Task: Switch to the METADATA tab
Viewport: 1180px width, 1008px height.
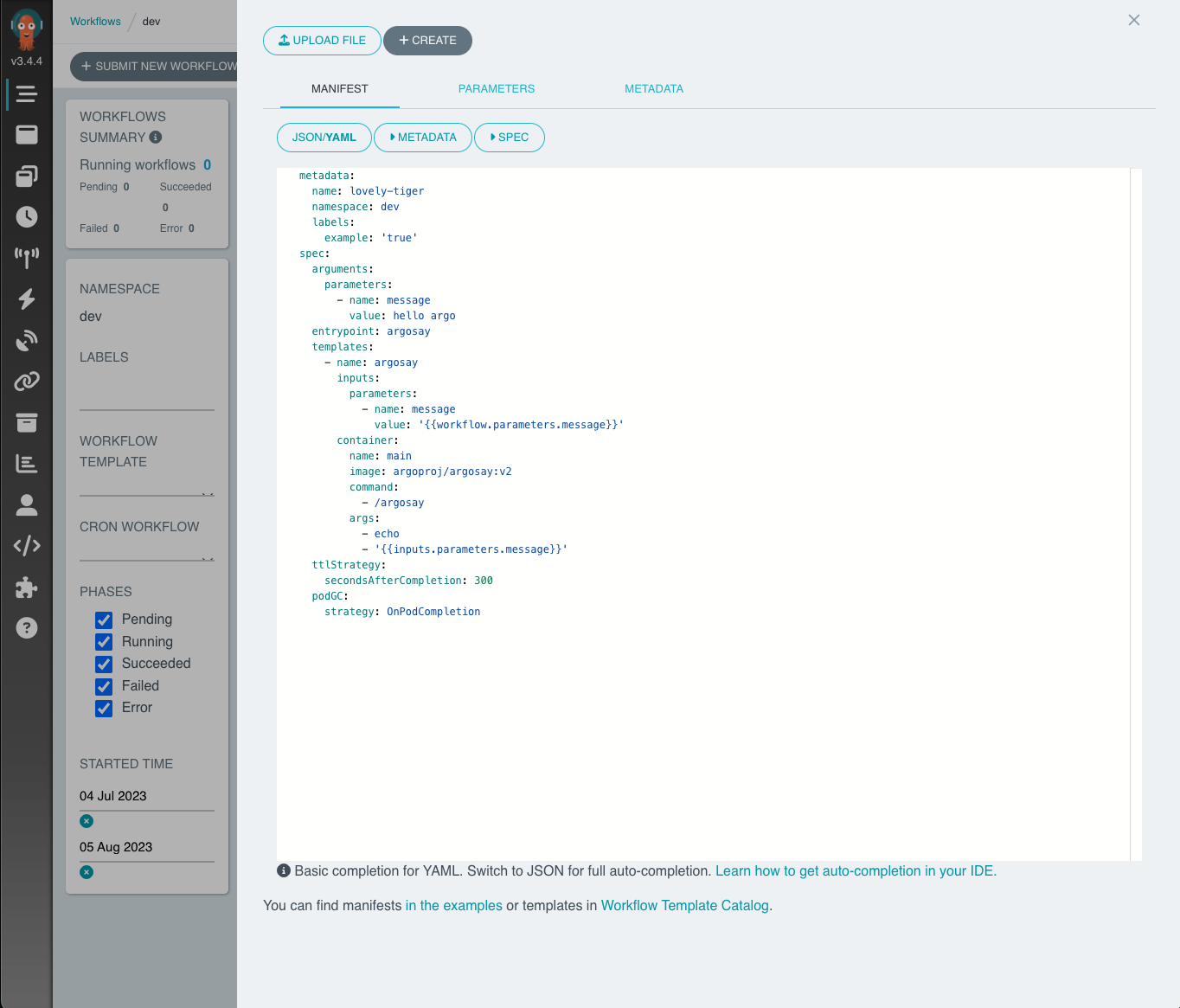Action: [653, 88]
